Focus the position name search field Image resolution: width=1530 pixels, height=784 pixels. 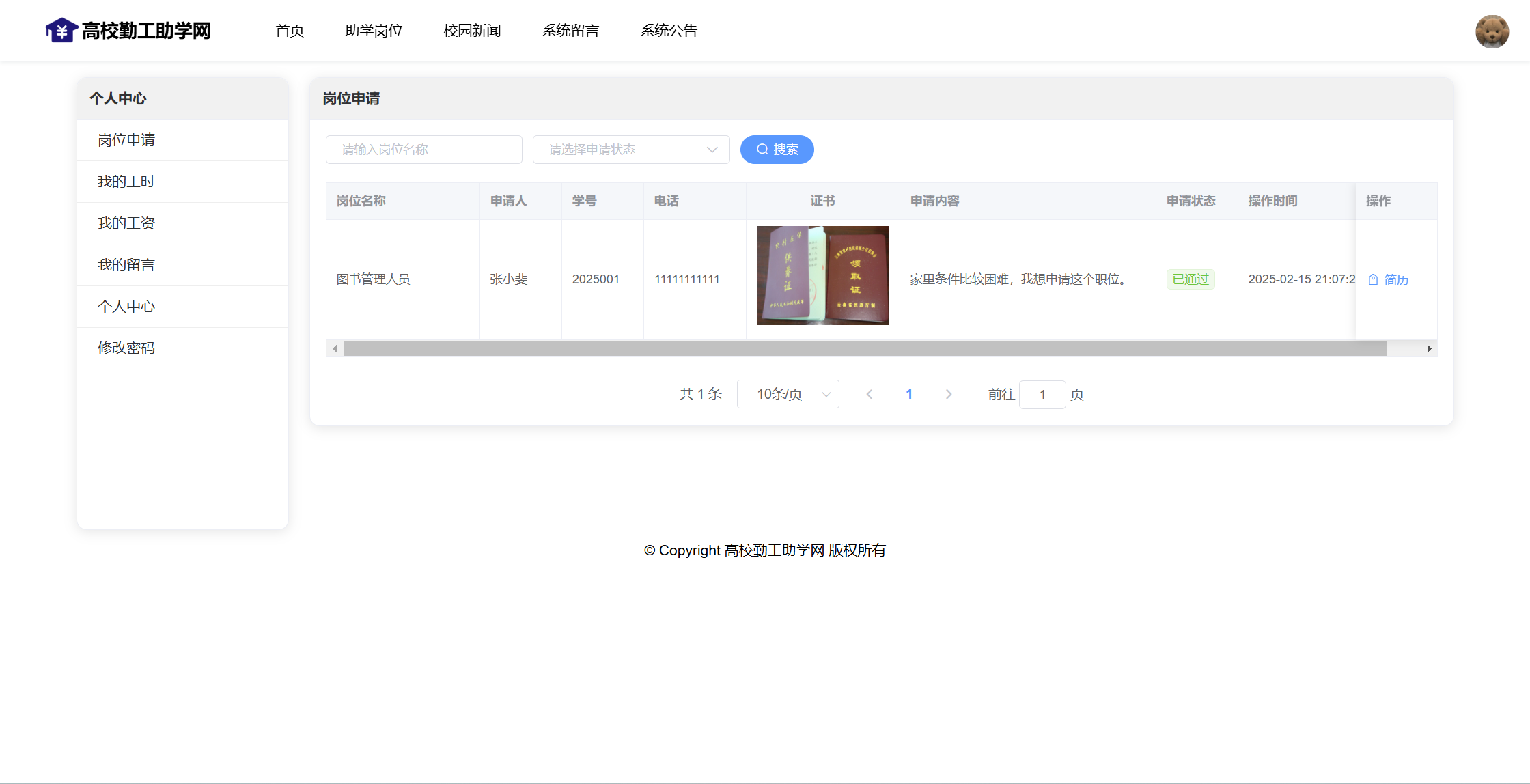pyautogui.click(x=423, y=150)
